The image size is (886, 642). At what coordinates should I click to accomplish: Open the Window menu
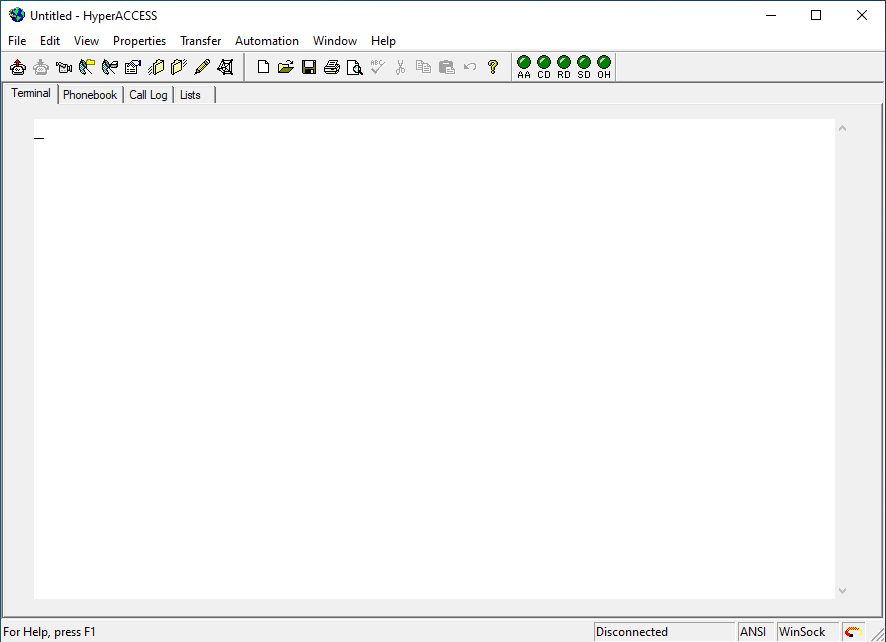335,41
